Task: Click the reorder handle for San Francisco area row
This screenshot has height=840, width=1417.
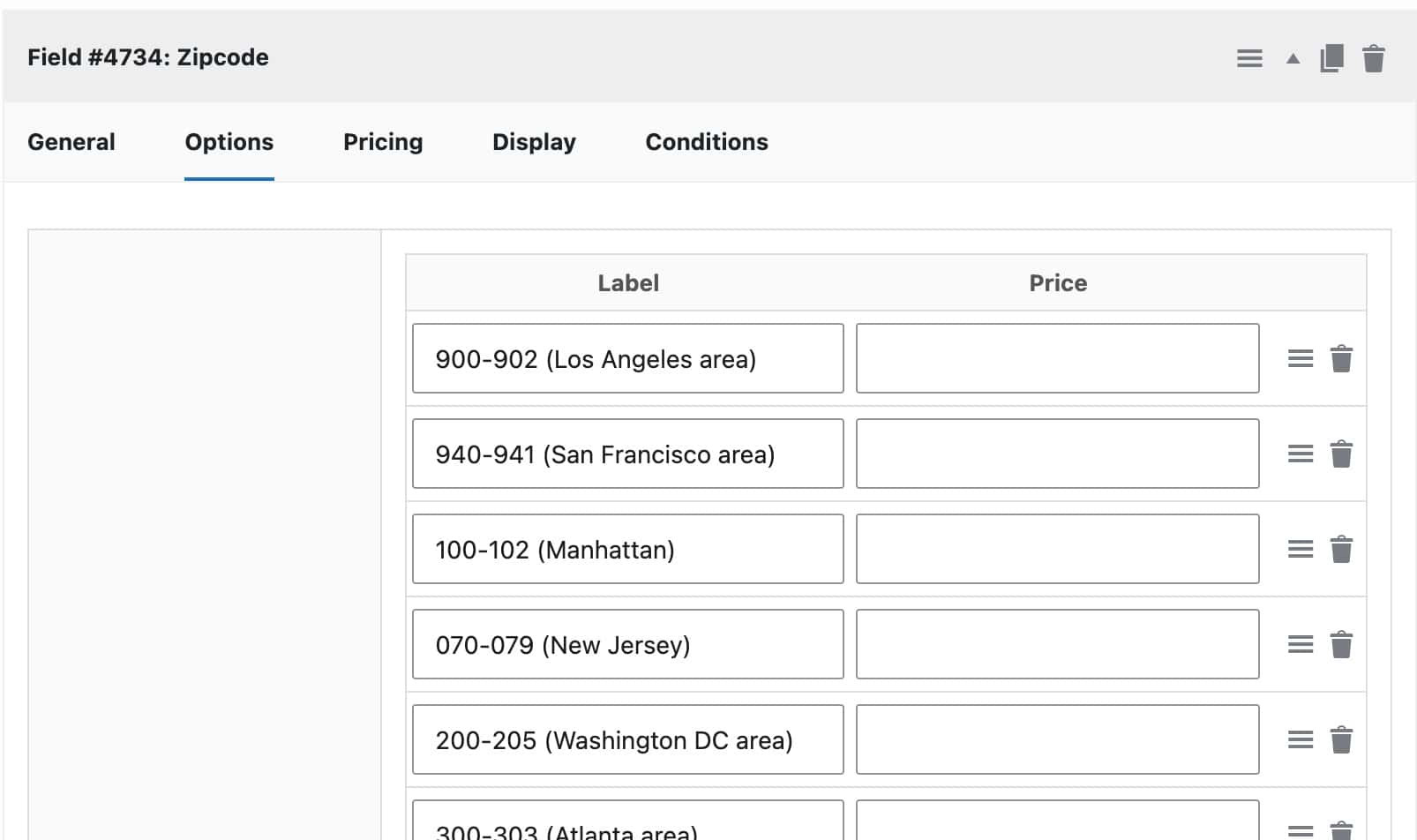Action: (x=1301, y=454)
